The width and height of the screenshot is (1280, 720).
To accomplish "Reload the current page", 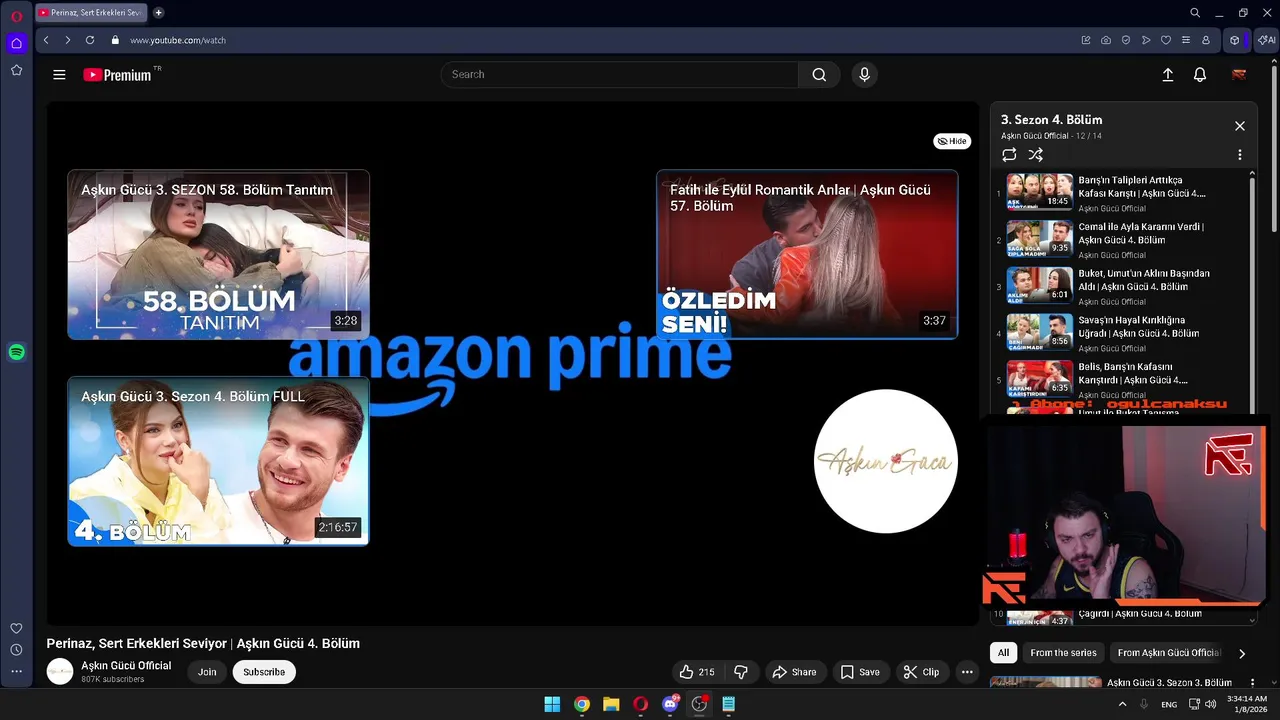I will click(90, 40).
